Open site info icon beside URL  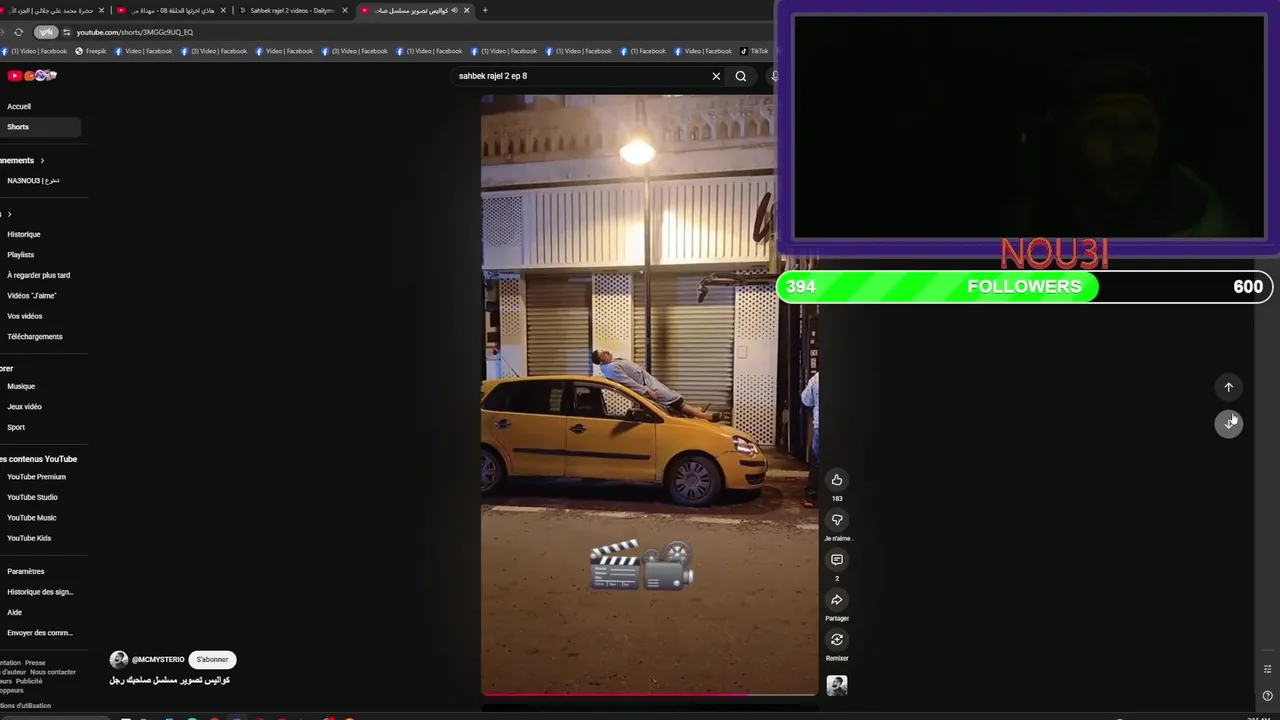(67, 32)
